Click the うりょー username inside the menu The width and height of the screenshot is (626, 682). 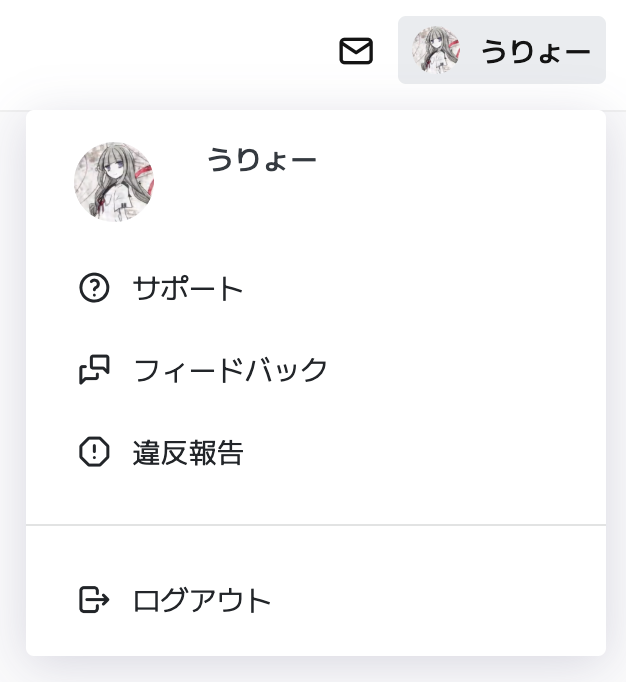(x=262, y=160)
